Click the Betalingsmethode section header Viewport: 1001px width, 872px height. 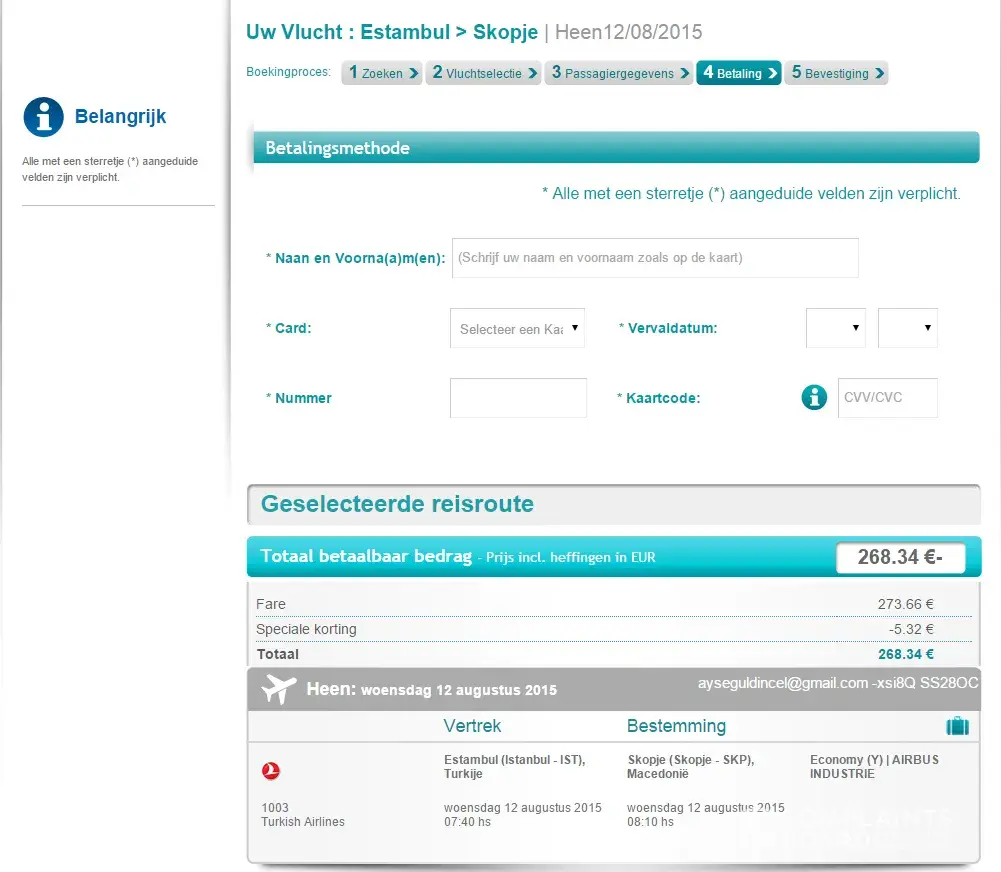tap(616, 147)
